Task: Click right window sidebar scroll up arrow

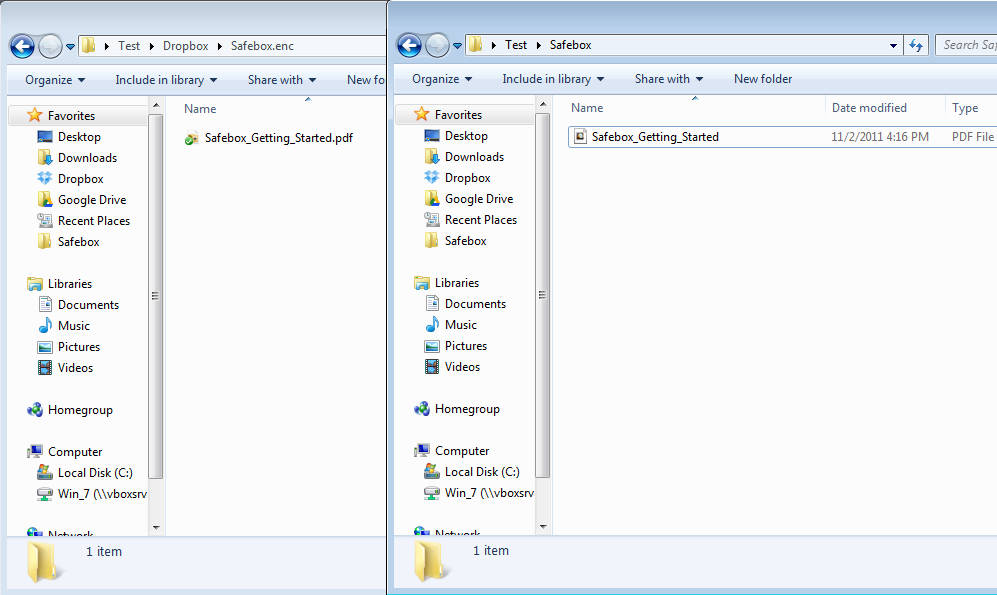Action: (x=542, y=104)
